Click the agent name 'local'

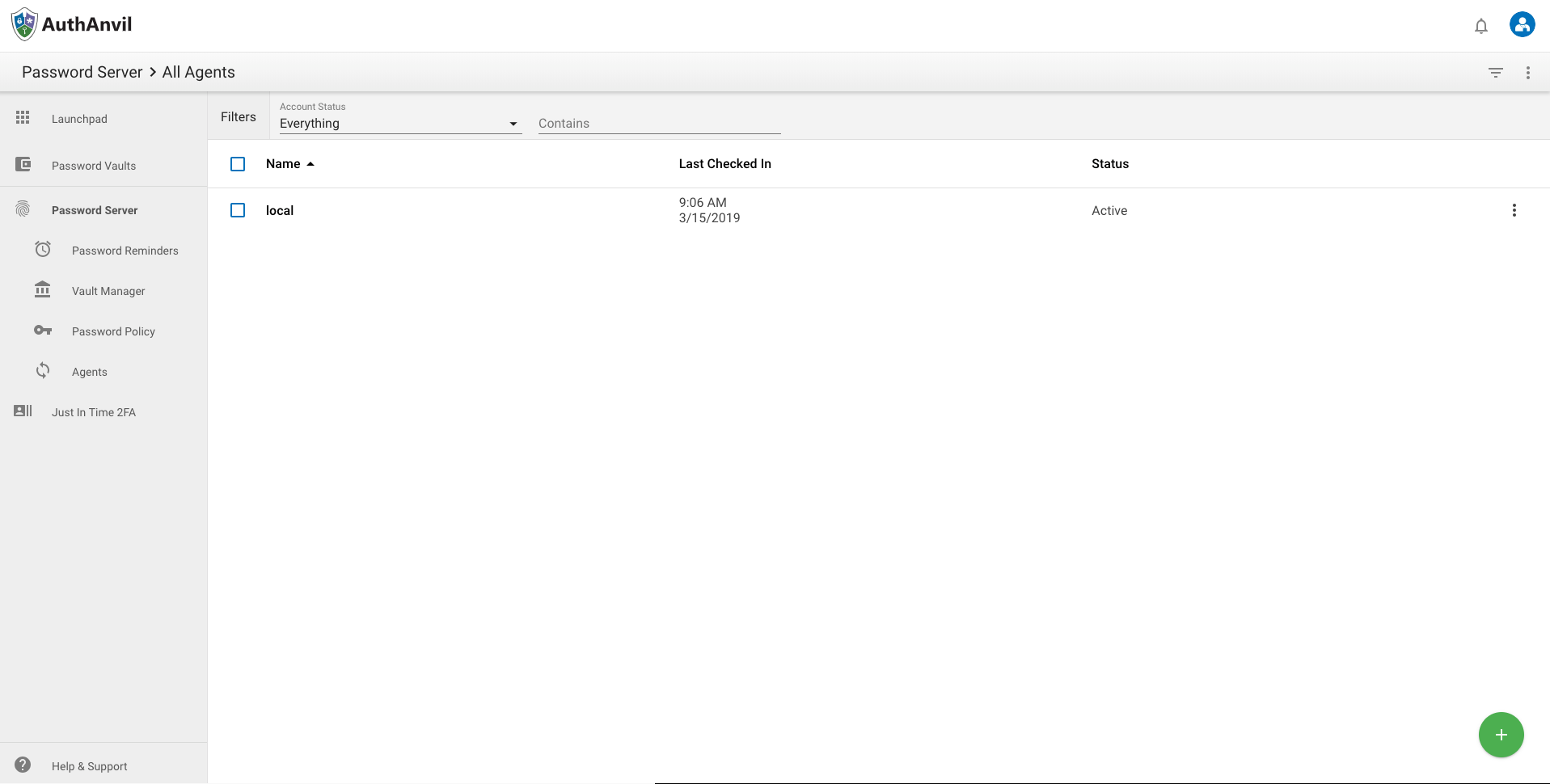coord(280,210)
